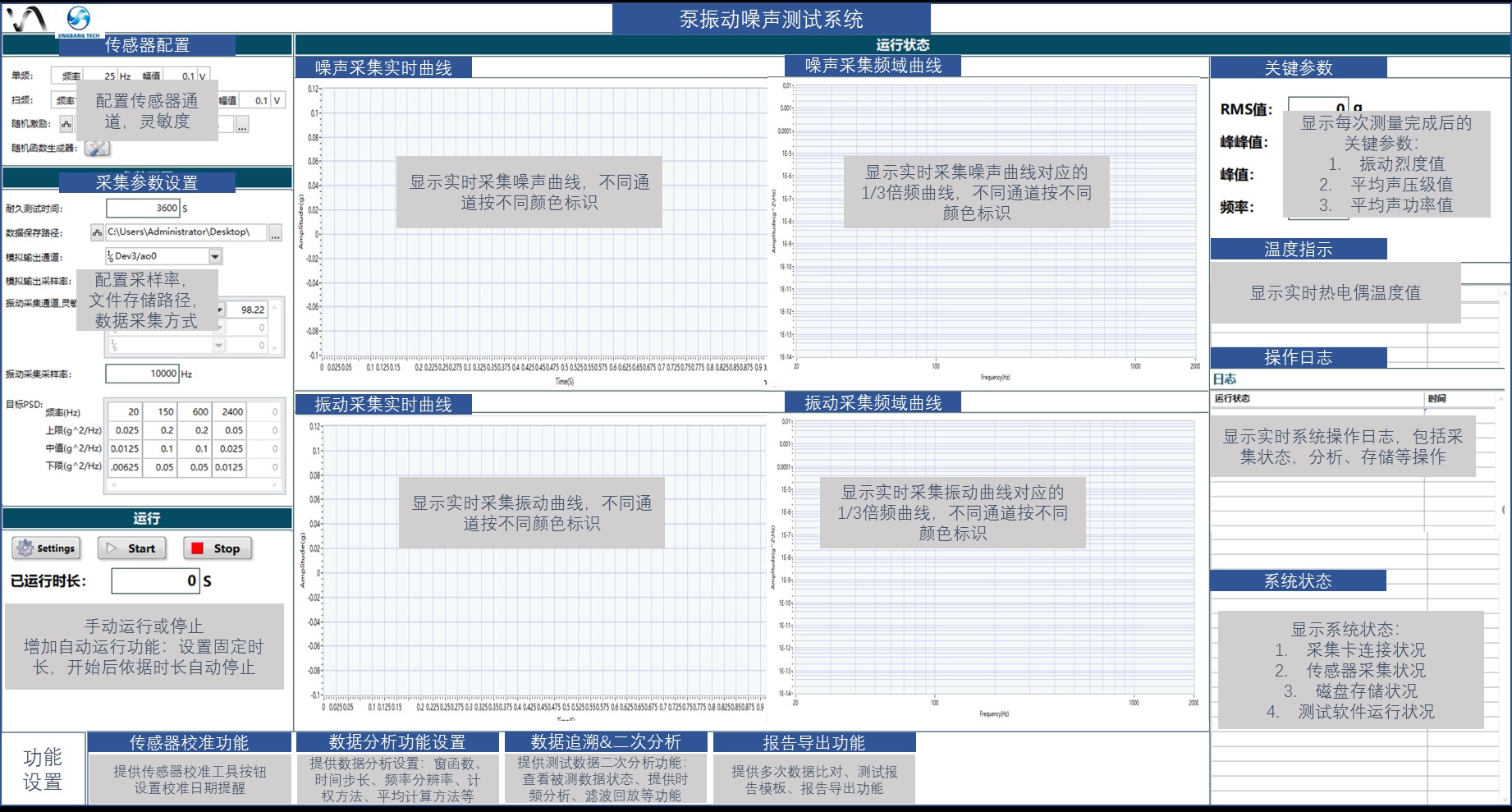Viewport: 1512px width, 812px height.
Task: Open the Settings gear button
Action: click(47, 548)
